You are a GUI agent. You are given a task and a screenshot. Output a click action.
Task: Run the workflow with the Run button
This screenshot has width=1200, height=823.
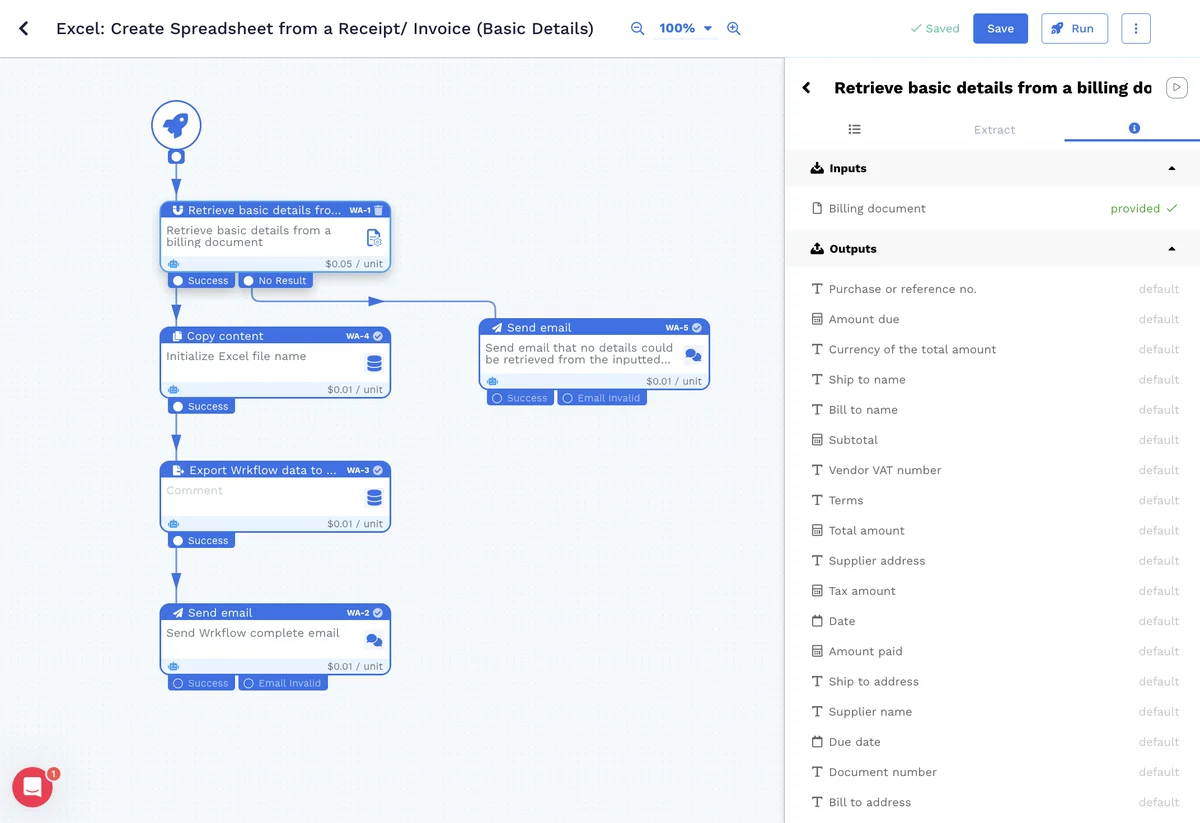[x=1074, y=29]
